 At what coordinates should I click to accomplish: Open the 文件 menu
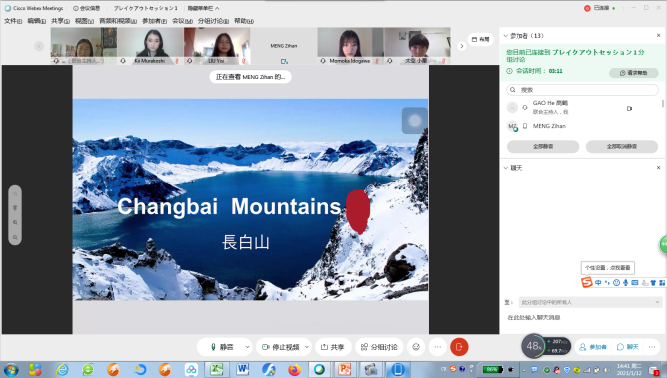pyautogui.click(x=13, y=21)
